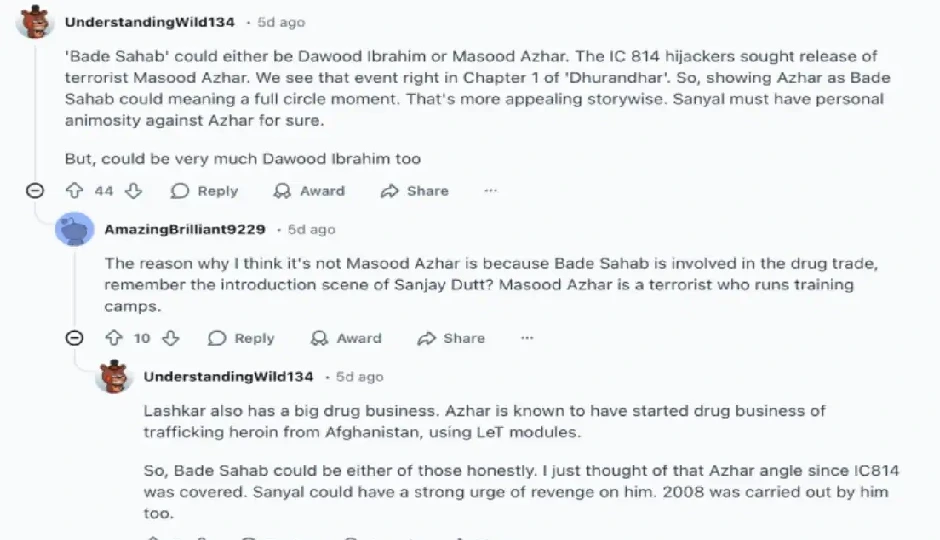Click the Award icon on top comment
This screenshot has width=940, height=540.
click(283, 191)
